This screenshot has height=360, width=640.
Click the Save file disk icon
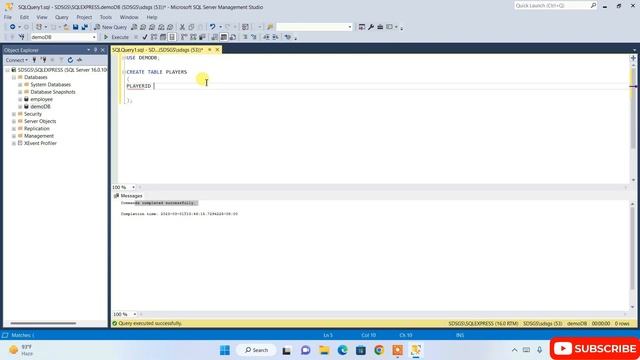coord(76,27)
